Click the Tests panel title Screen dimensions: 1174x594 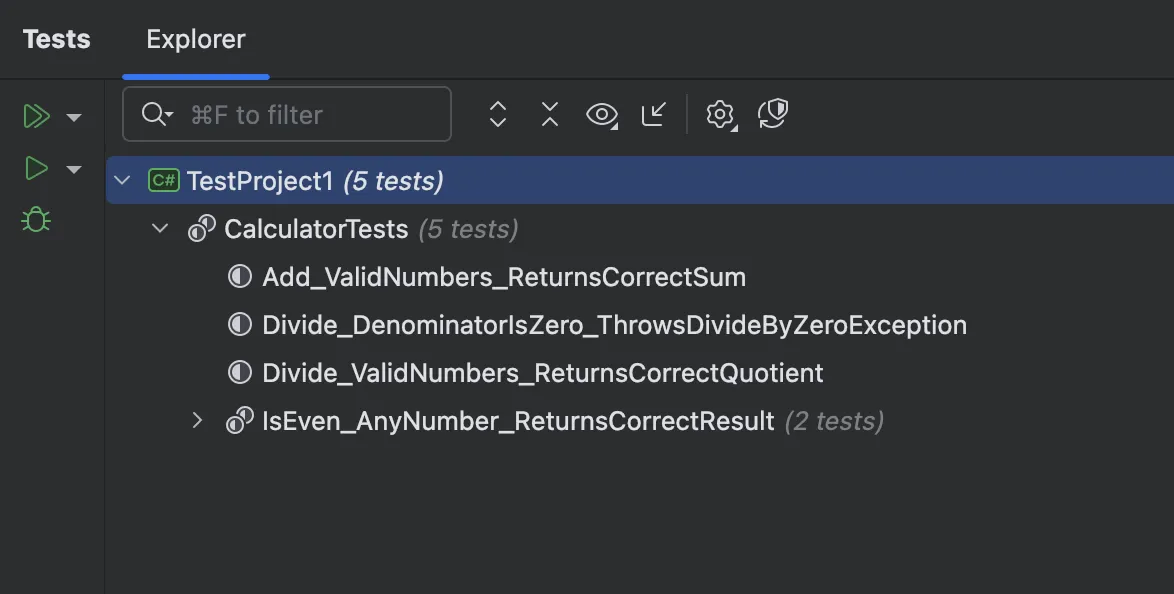[56, 40]
